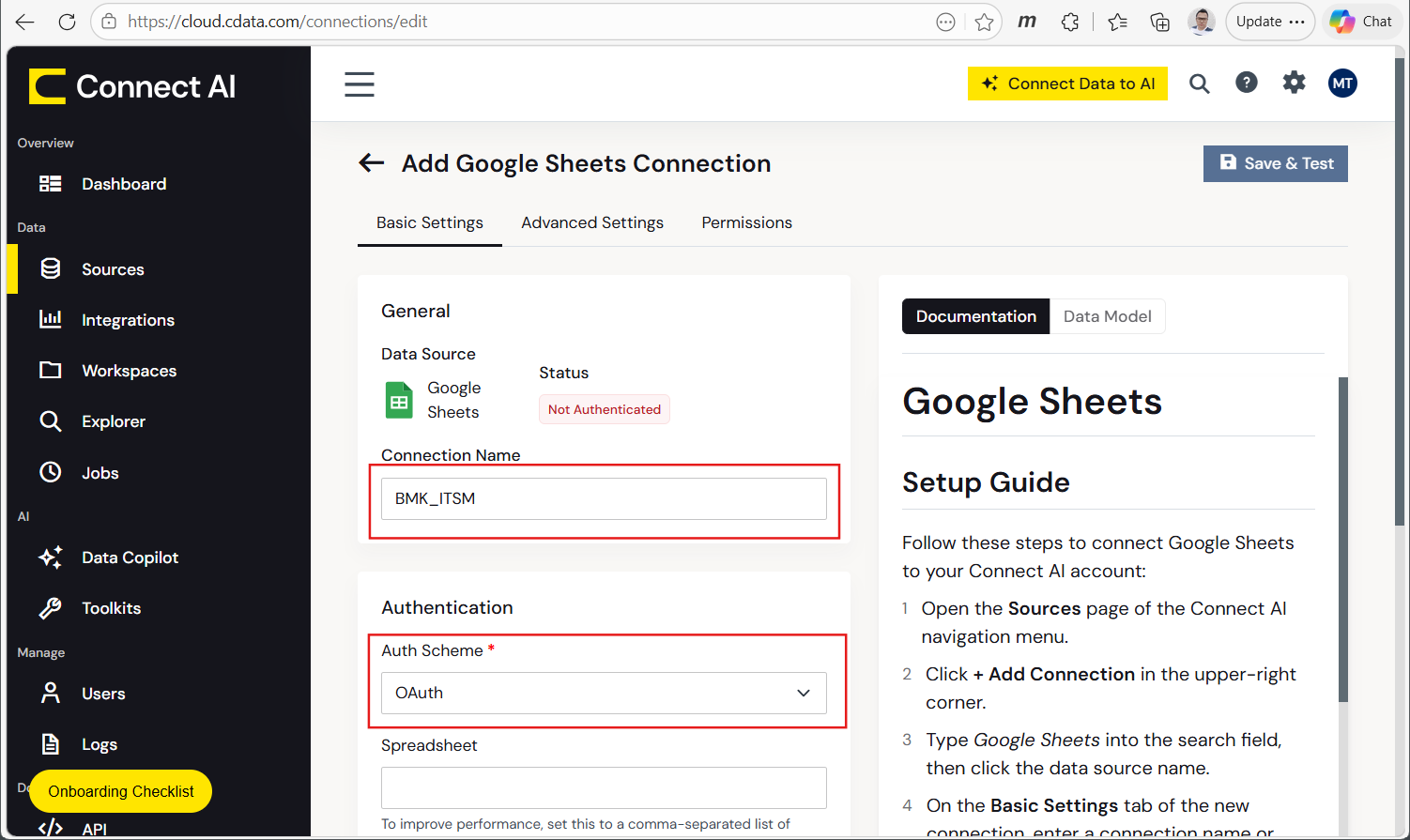This screenshot has height=840, width=1410.
Task: Click the documentation panel scrollbar
Action: (1342, 540)
